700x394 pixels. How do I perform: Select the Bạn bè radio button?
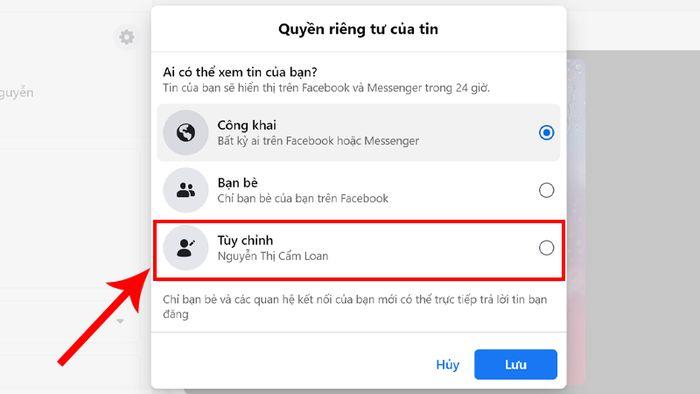[x=546, y=190]
